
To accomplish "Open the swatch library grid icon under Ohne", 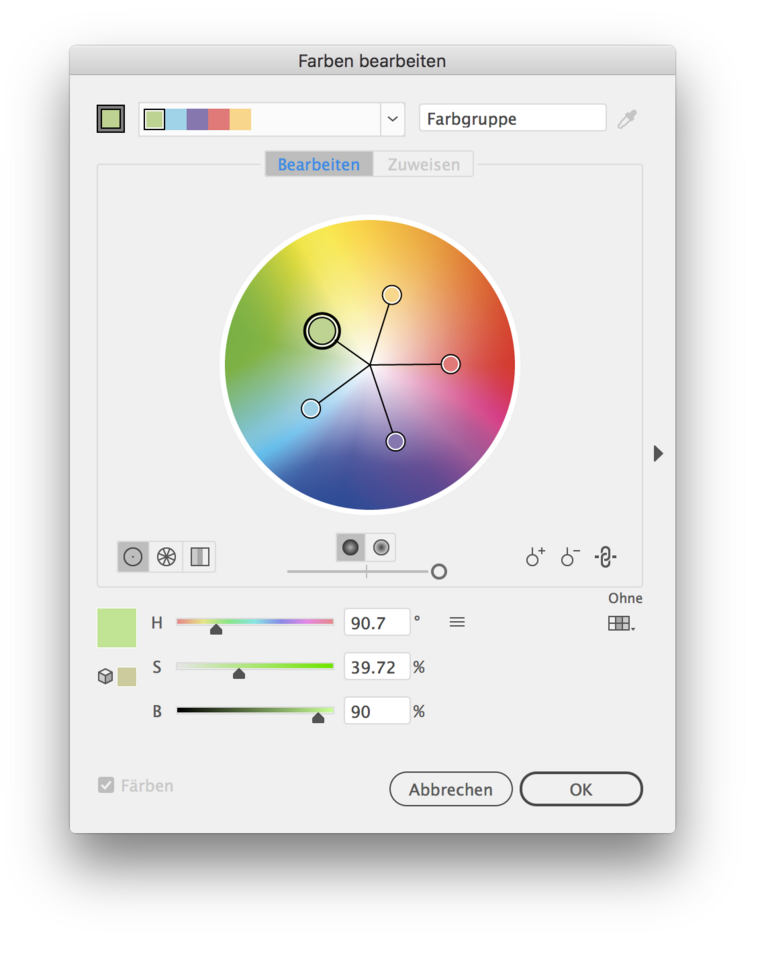I will (621, 623).
